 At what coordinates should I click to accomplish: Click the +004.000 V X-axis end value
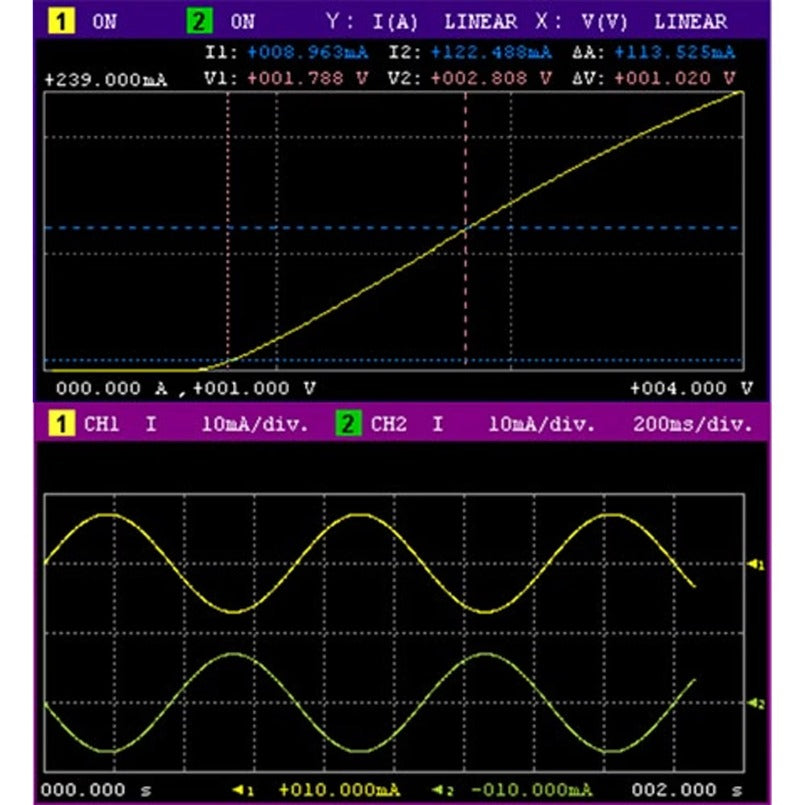pyautogui.click(x=691, y=388)
